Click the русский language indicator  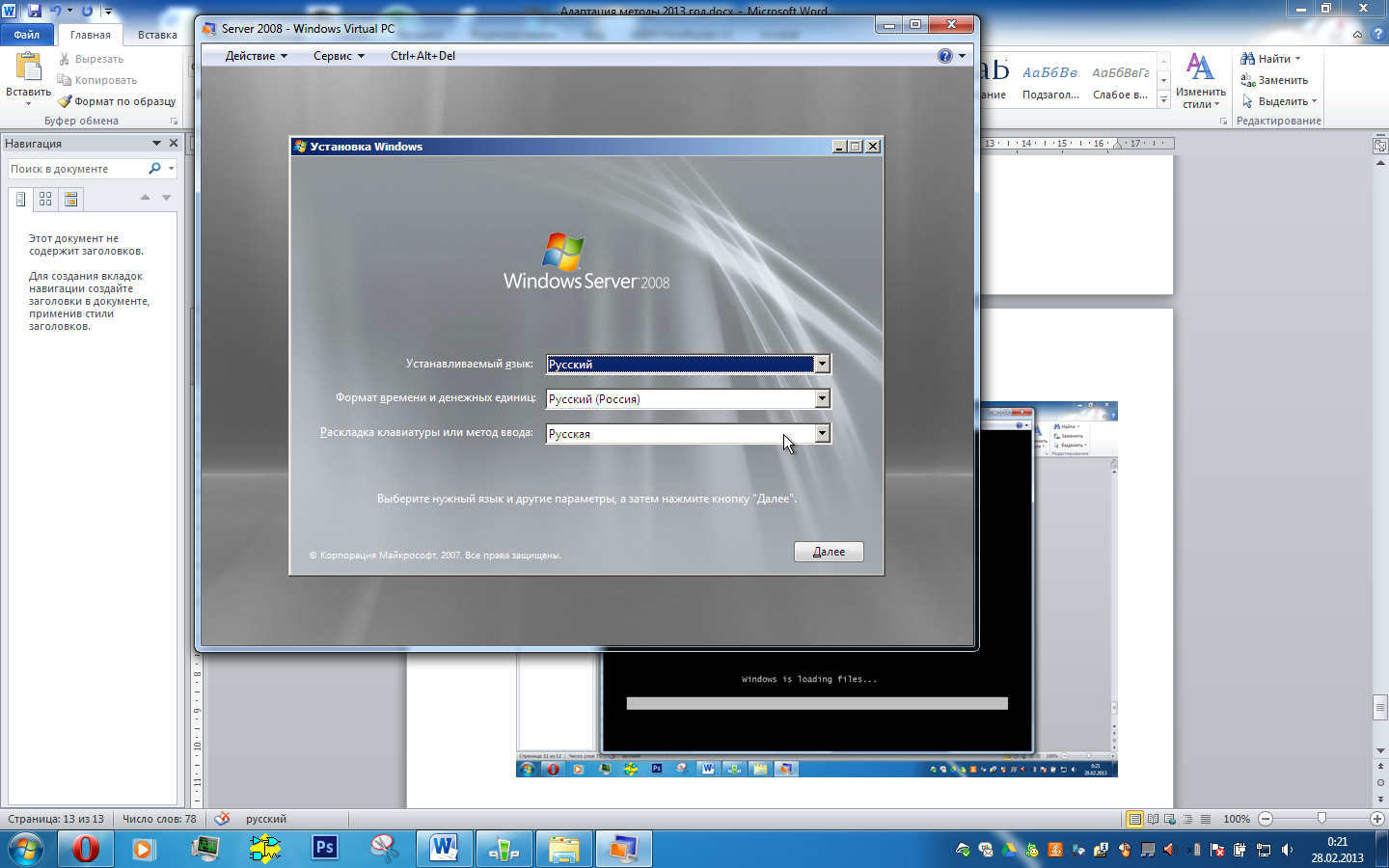coord(266,819)
